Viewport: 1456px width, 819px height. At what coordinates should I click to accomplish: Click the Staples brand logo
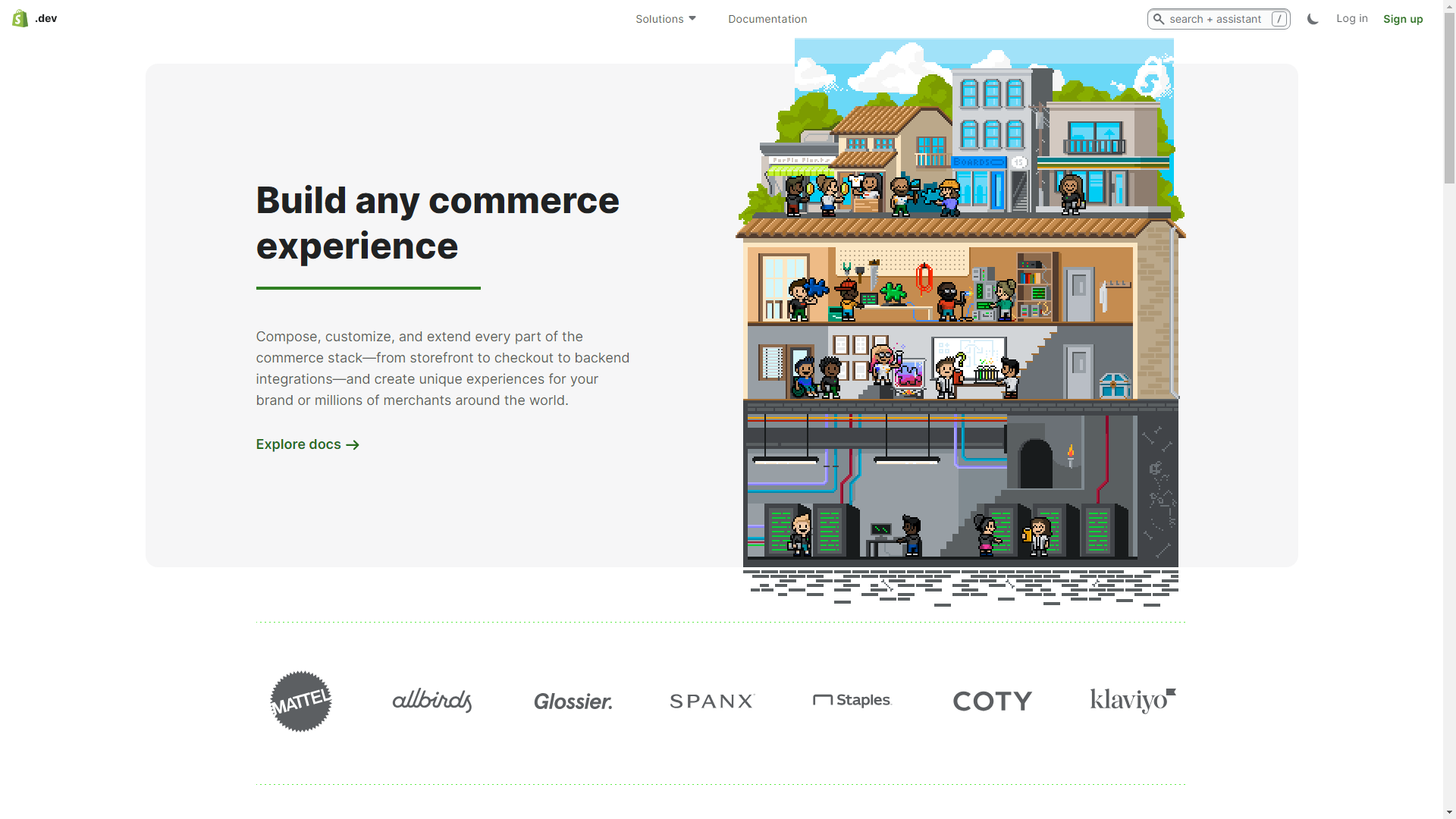(x=852, y=700)
